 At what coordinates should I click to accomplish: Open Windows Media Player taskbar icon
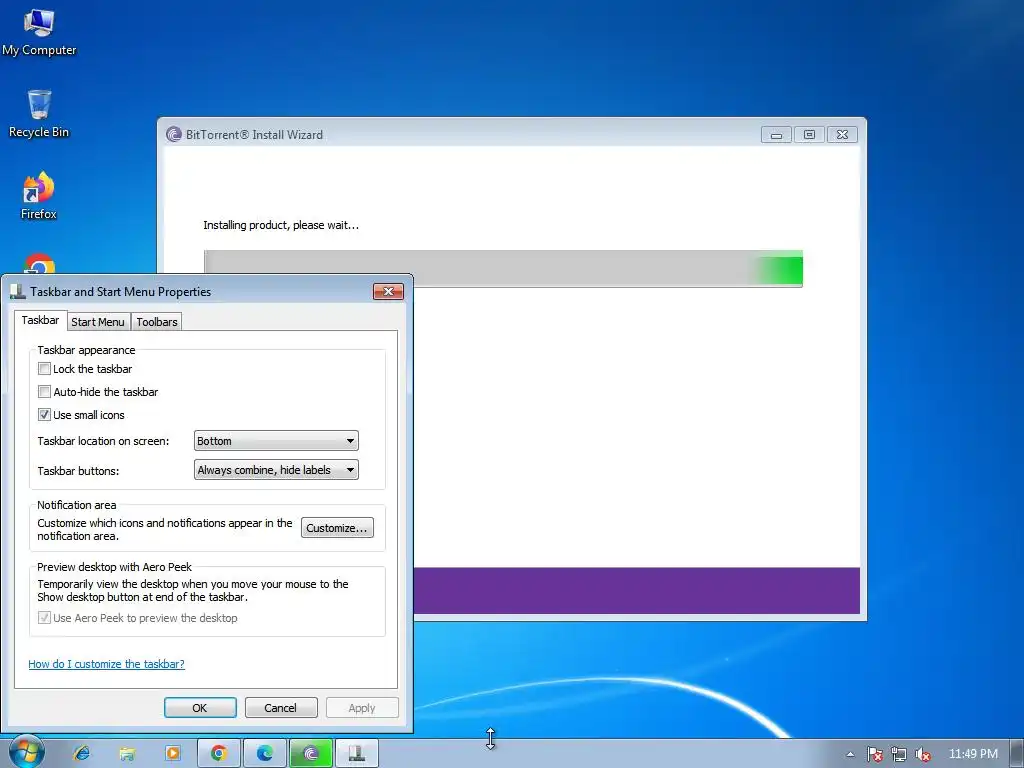173,754
